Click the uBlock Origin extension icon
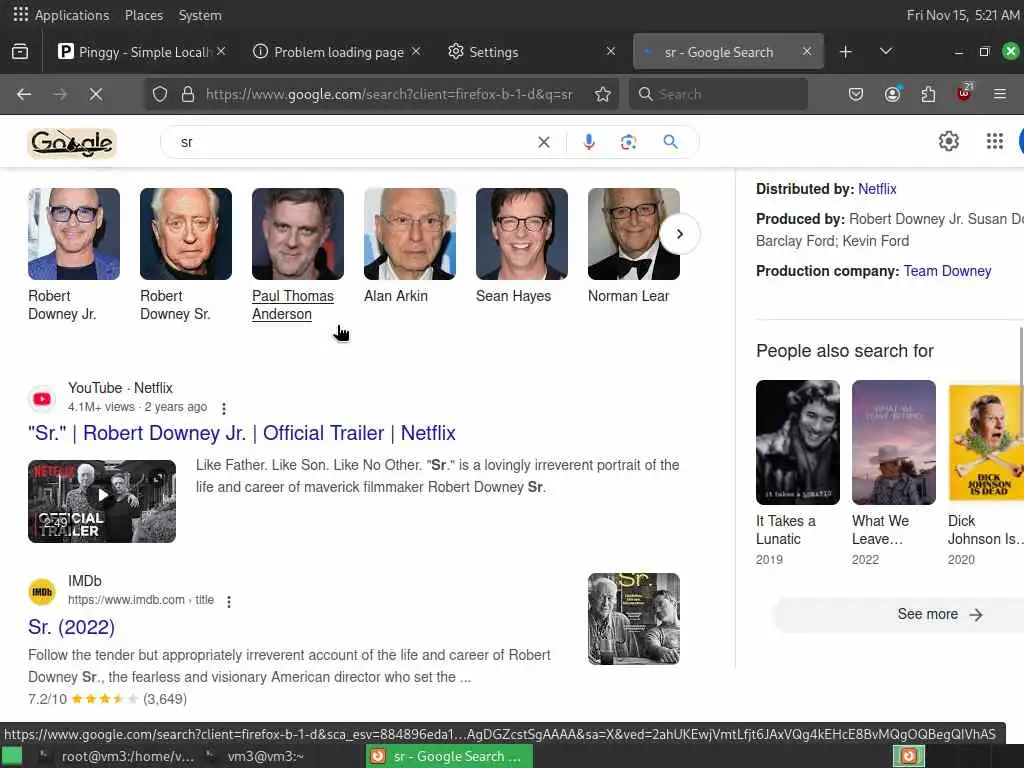Screen dimensions: 1024x768 tap(964, 93)
